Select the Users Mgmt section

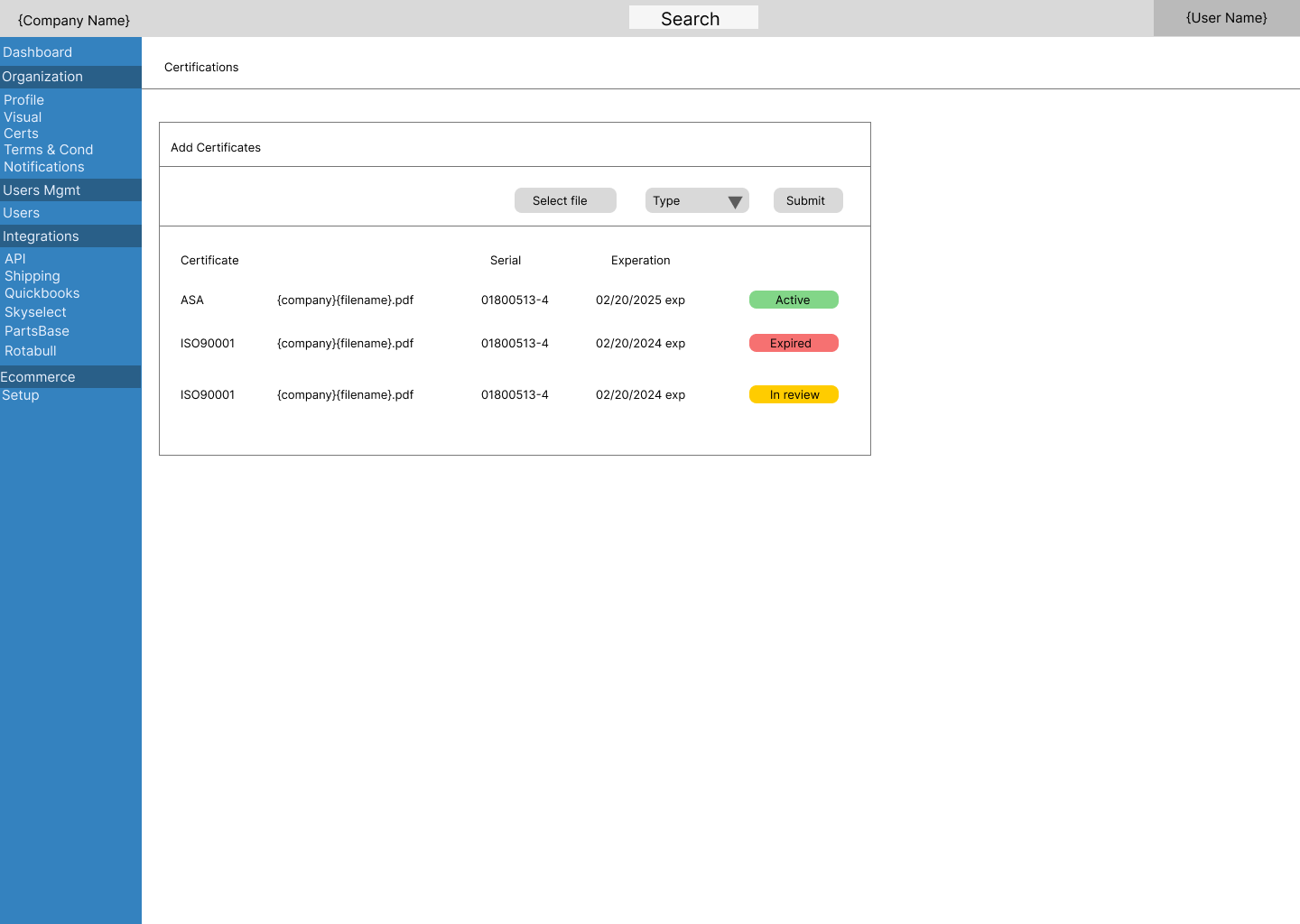[70, 190]
